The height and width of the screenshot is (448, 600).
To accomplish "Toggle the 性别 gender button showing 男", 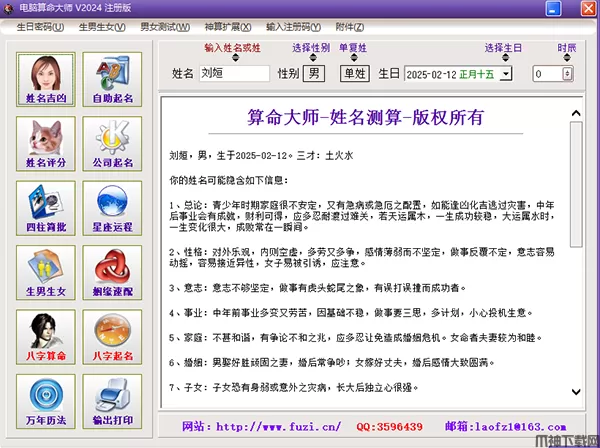I will [314, 73].
